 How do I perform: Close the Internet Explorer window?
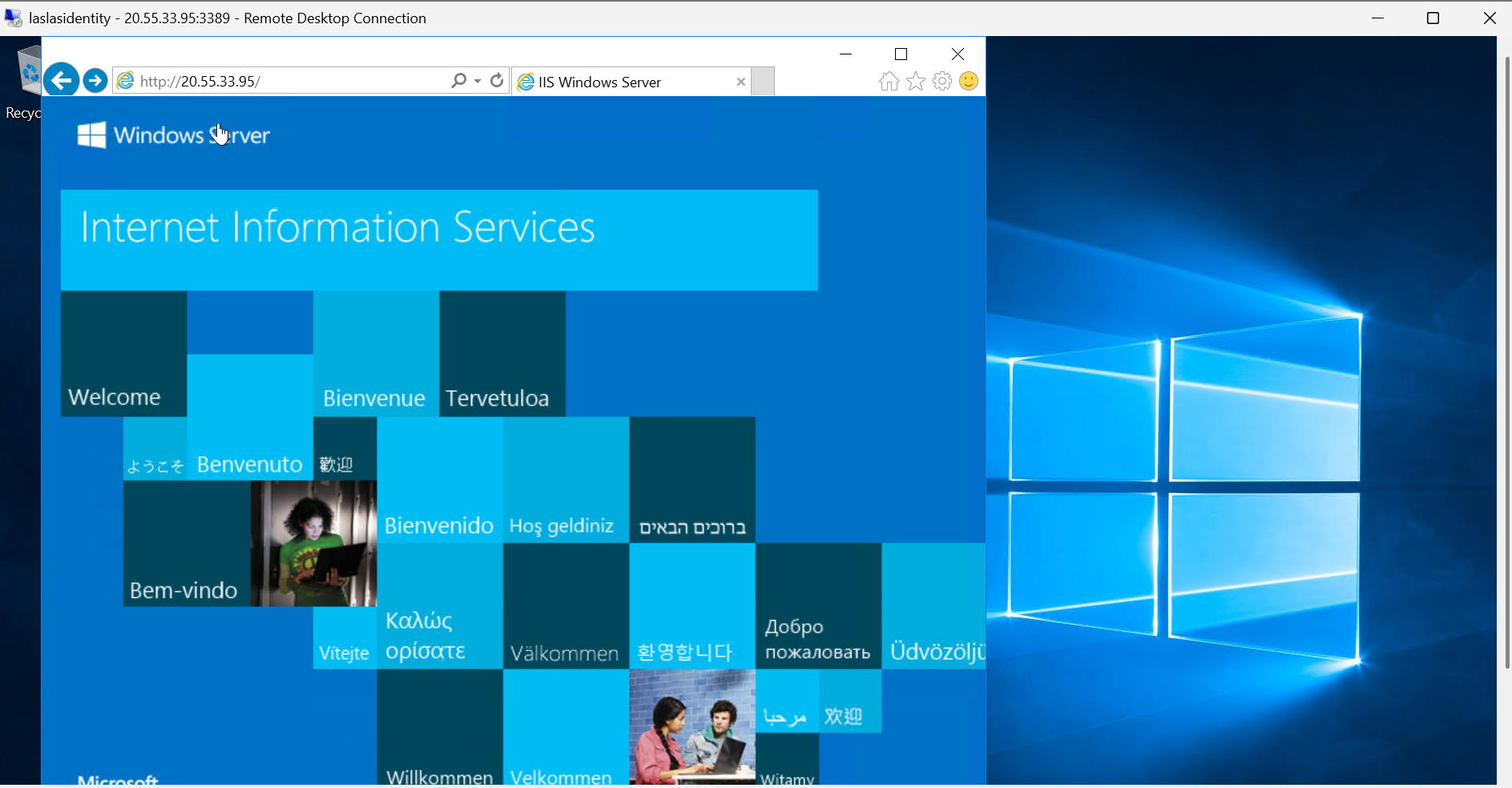958,54
